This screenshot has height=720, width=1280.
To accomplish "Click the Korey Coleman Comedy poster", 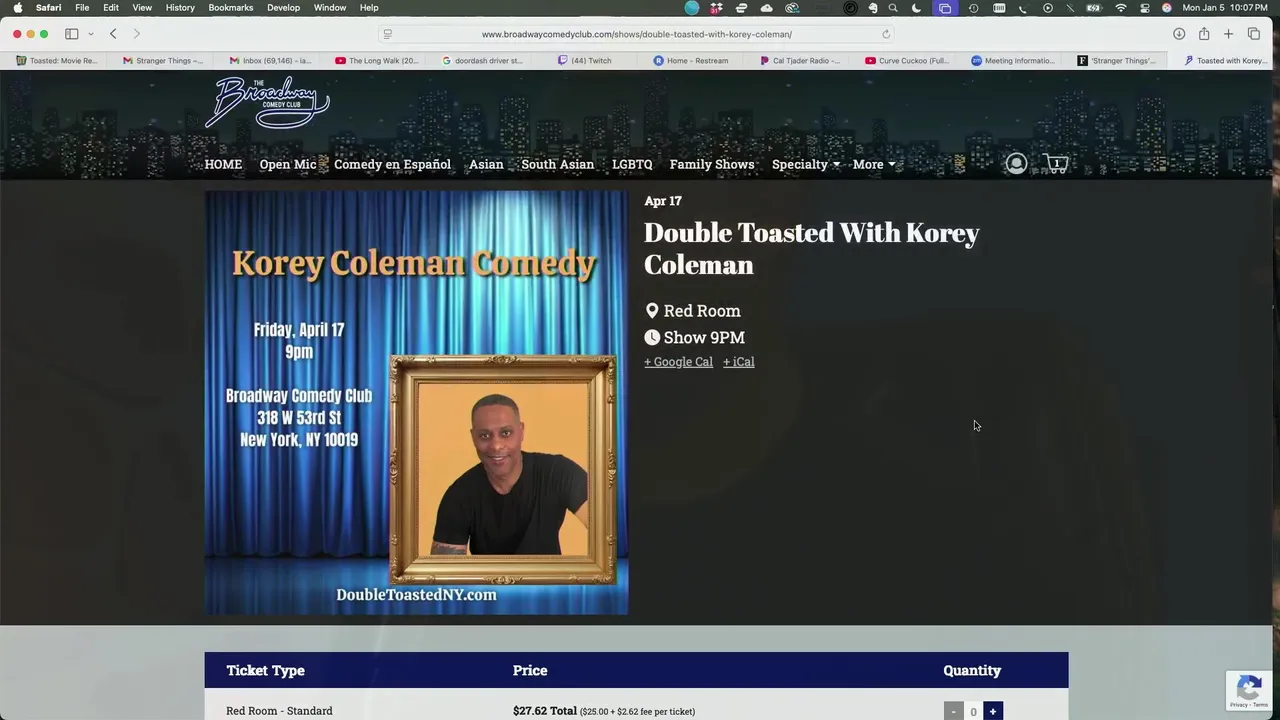I will coord(417,402).
